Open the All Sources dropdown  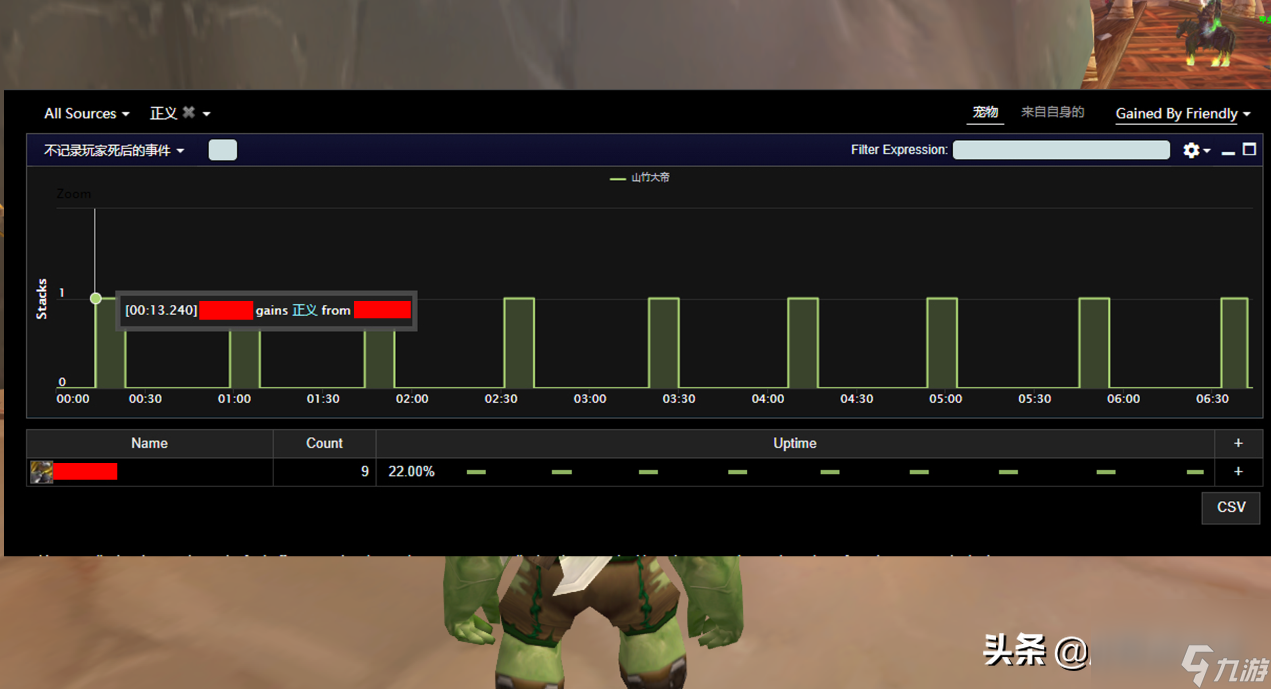(86, 114)
